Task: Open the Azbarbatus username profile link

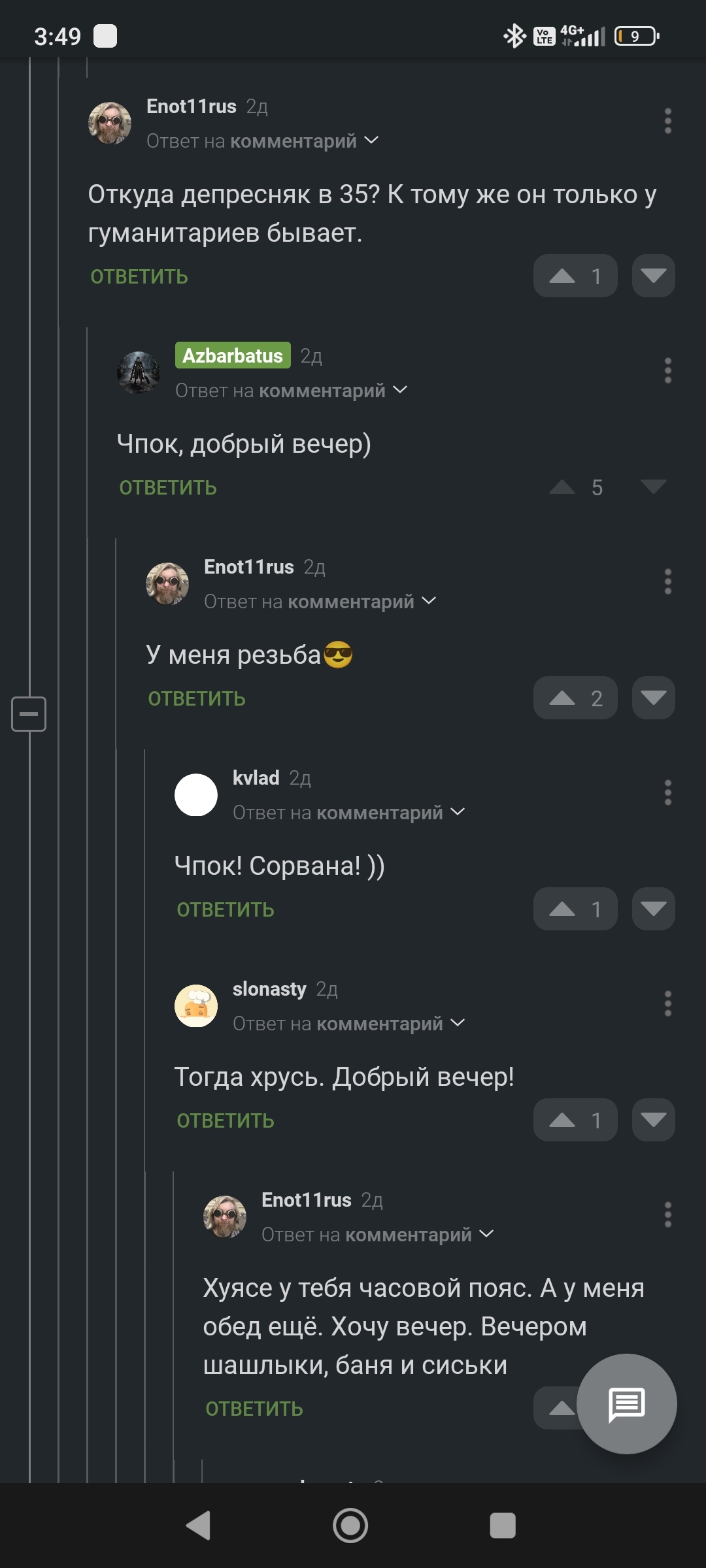Action: (233, 355)
